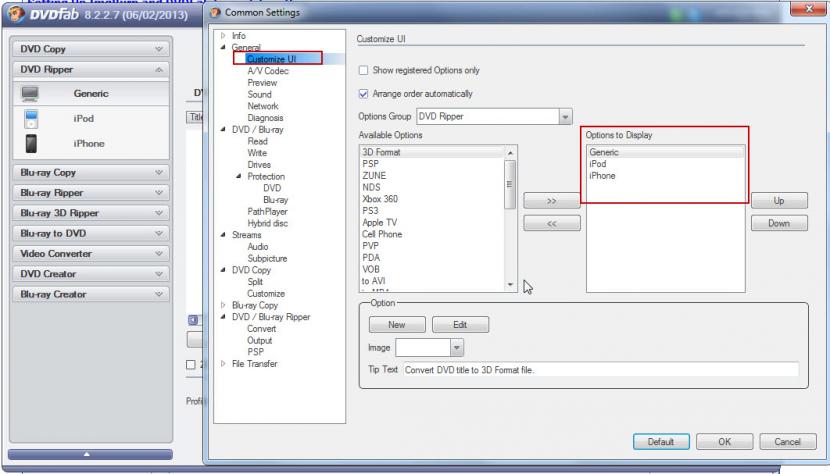This screenshot has width=830, height=474.
Task: Expand the DVD Copy section
Action: click(x=91, y=49)
